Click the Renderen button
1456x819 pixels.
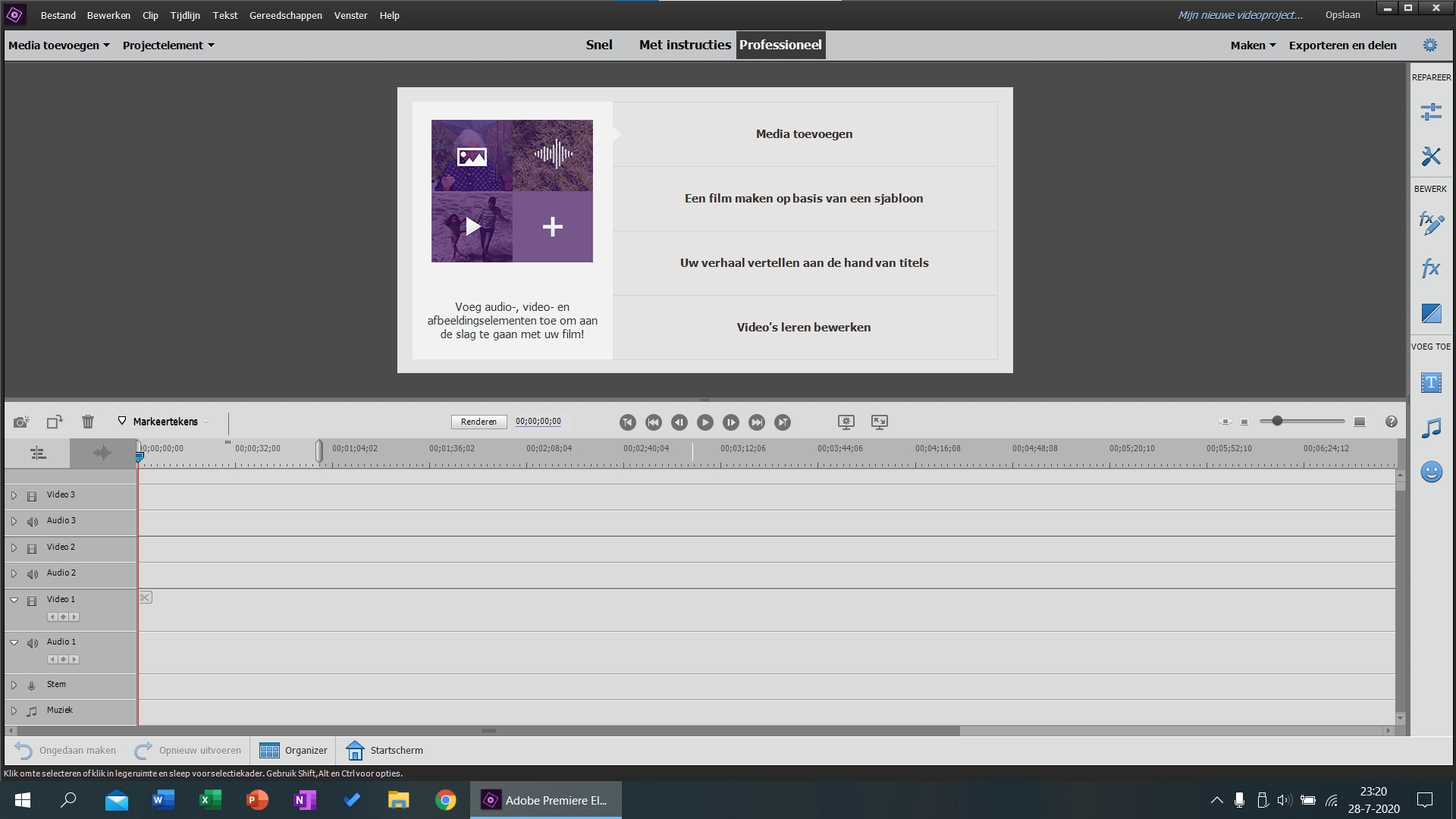click(479, 422)
